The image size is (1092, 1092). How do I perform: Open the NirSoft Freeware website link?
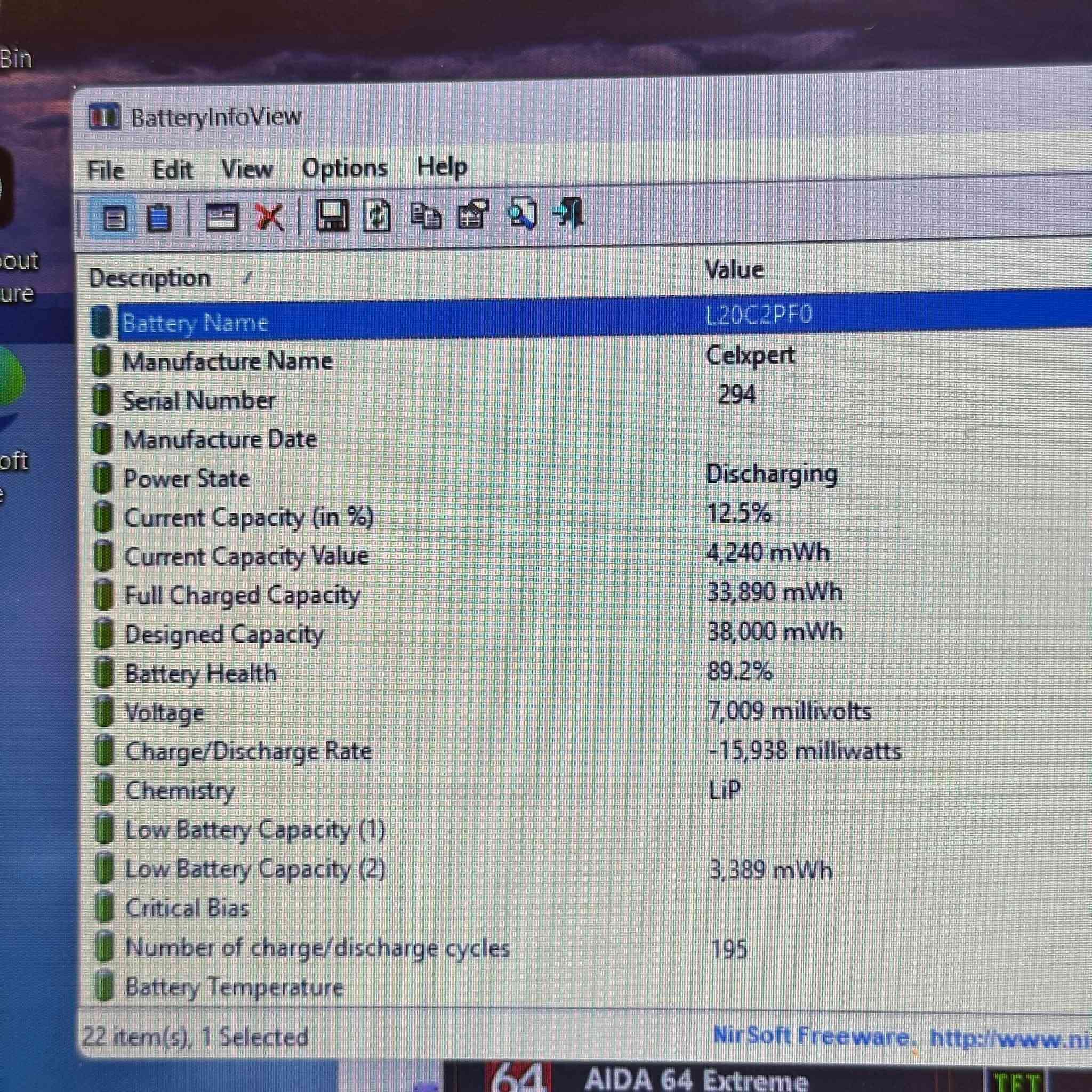tap(902, 1037)
